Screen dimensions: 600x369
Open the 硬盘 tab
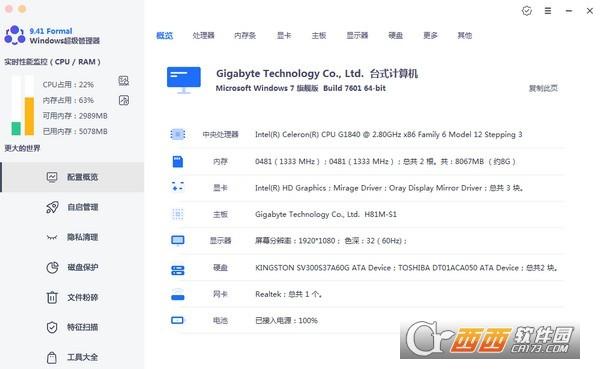click(395, 36)
